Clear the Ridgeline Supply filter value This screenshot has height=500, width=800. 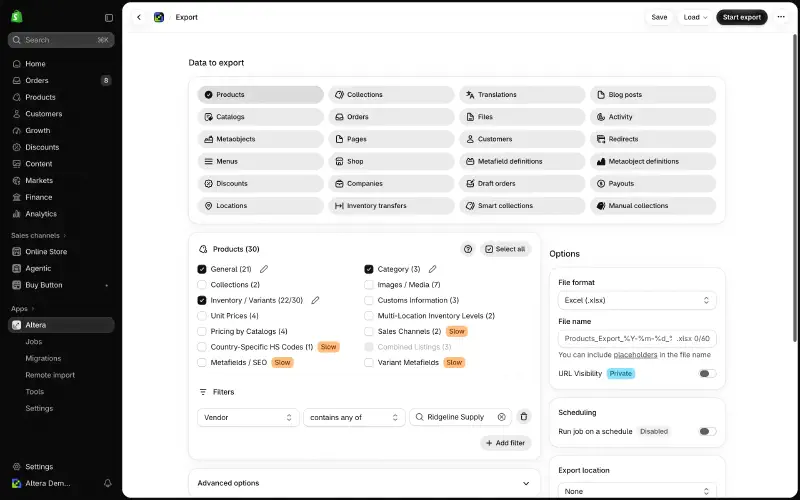(502, 417)
